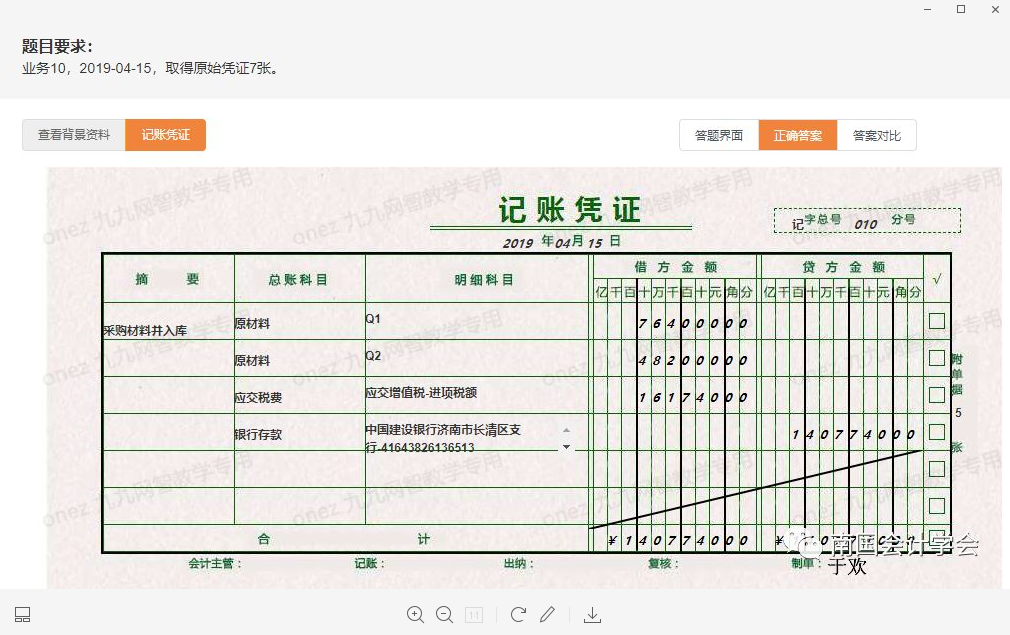
Task: Download the voucher image
Action: point(592,614)
